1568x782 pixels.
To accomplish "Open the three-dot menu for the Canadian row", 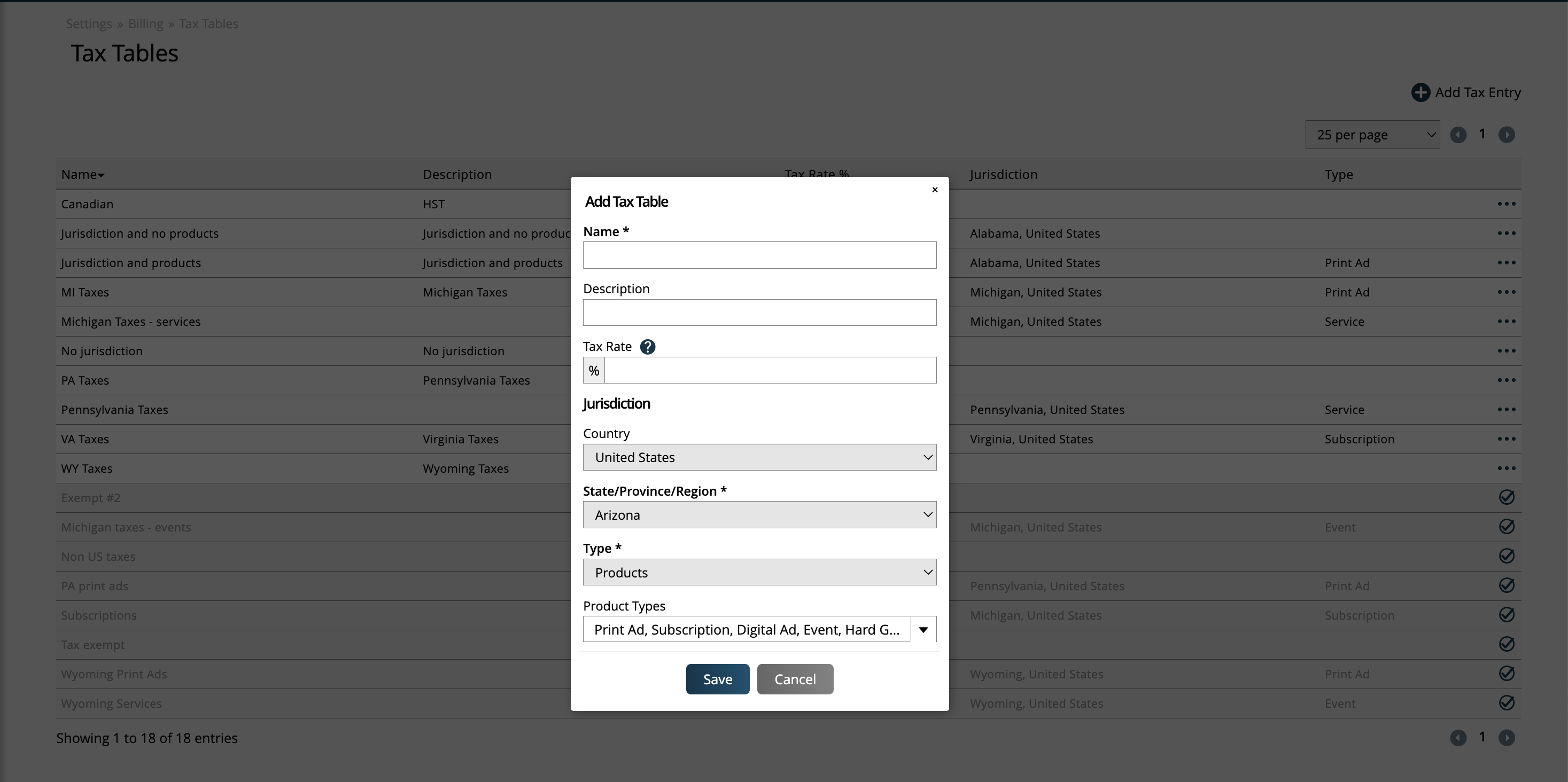I will [1506, 204].
